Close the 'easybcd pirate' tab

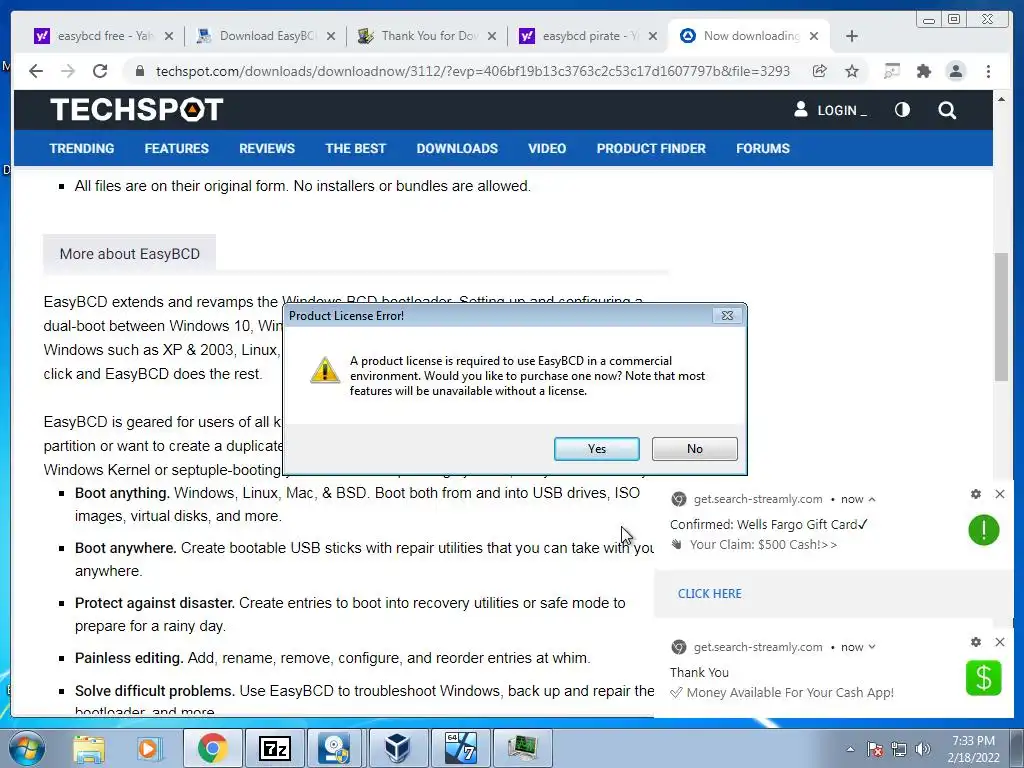[x=652, y=36]
